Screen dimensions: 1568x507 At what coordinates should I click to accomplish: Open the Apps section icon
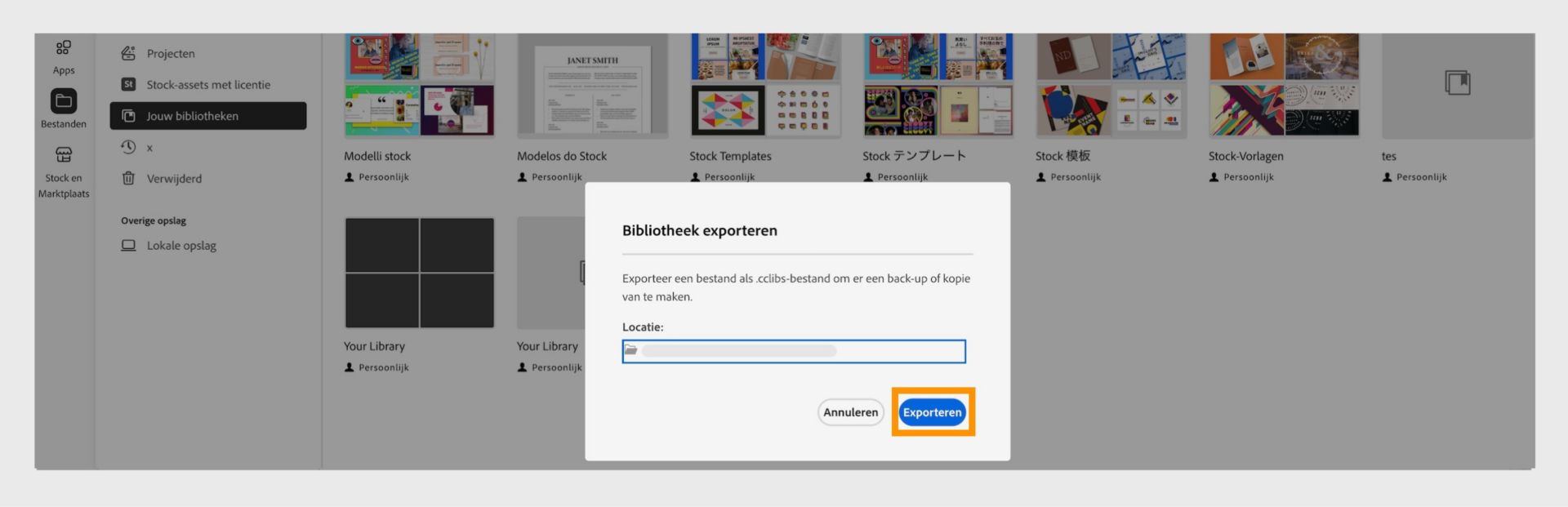[64, 47]
